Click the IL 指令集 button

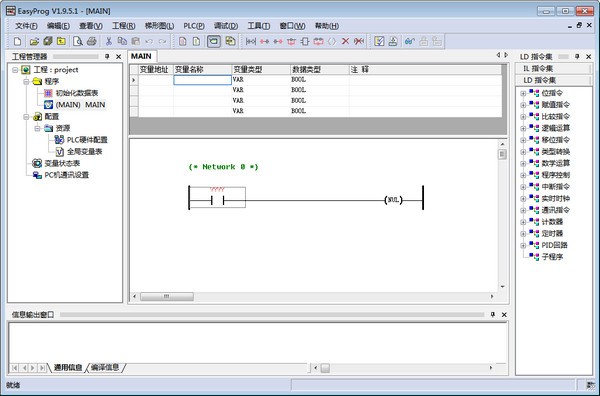coord(553,68)
